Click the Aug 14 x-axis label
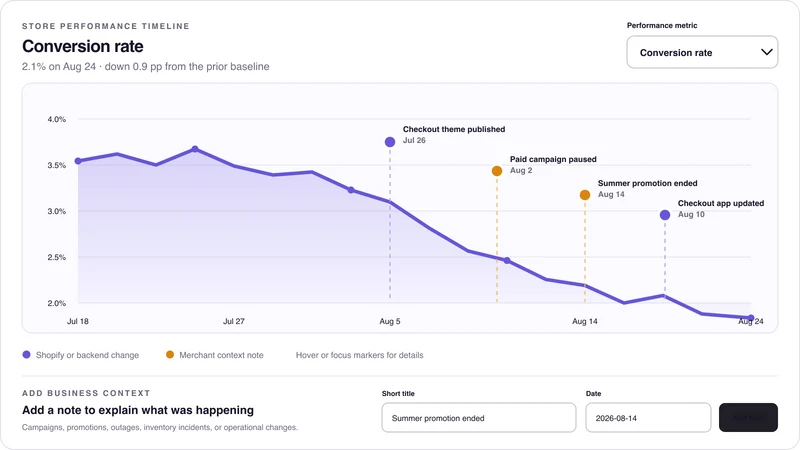The height and width of the screenshot is (450, 800). (585, 321)
